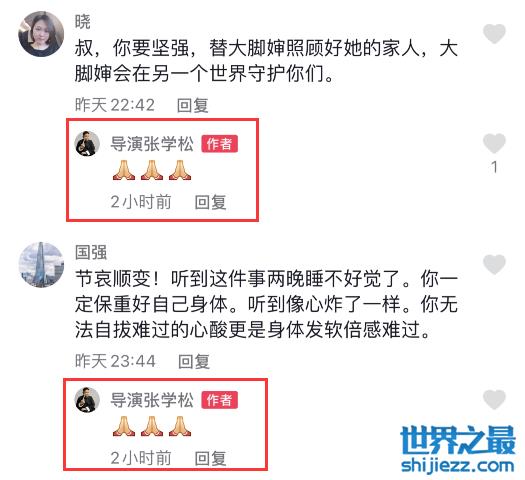The width and height of the screenshot is (525, 480).
Task: Select 国强's condolence comment text
Action: (266, 304)
